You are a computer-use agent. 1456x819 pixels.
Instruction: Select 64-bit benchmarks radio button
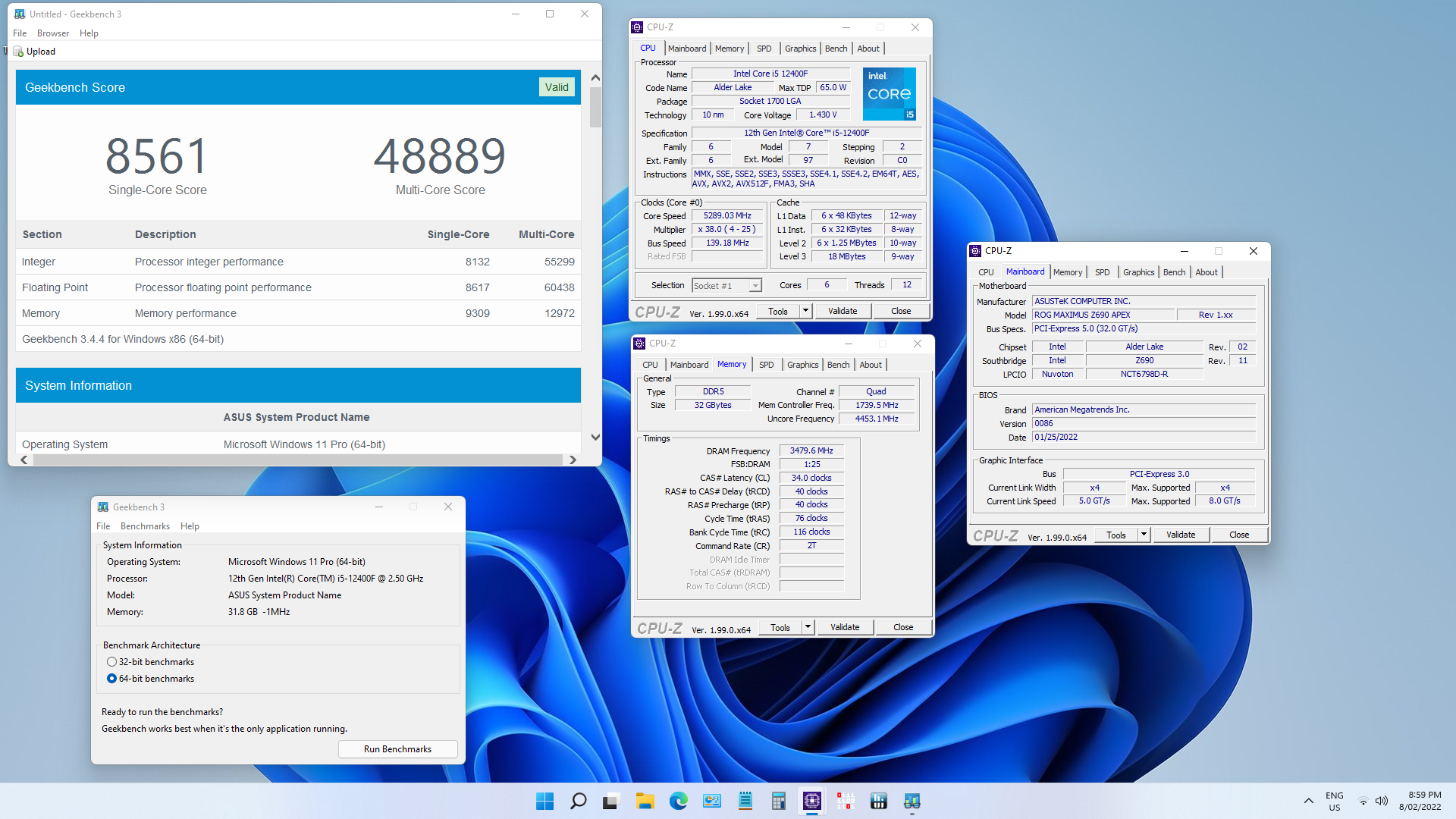click(x=111, y=679)
